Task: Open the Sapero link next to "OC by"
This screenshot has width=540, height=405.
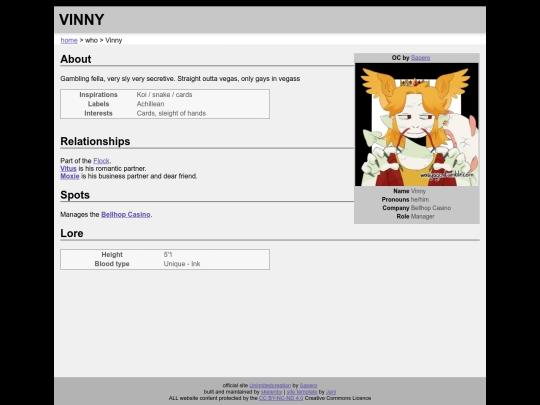Action: click(420, 58)
